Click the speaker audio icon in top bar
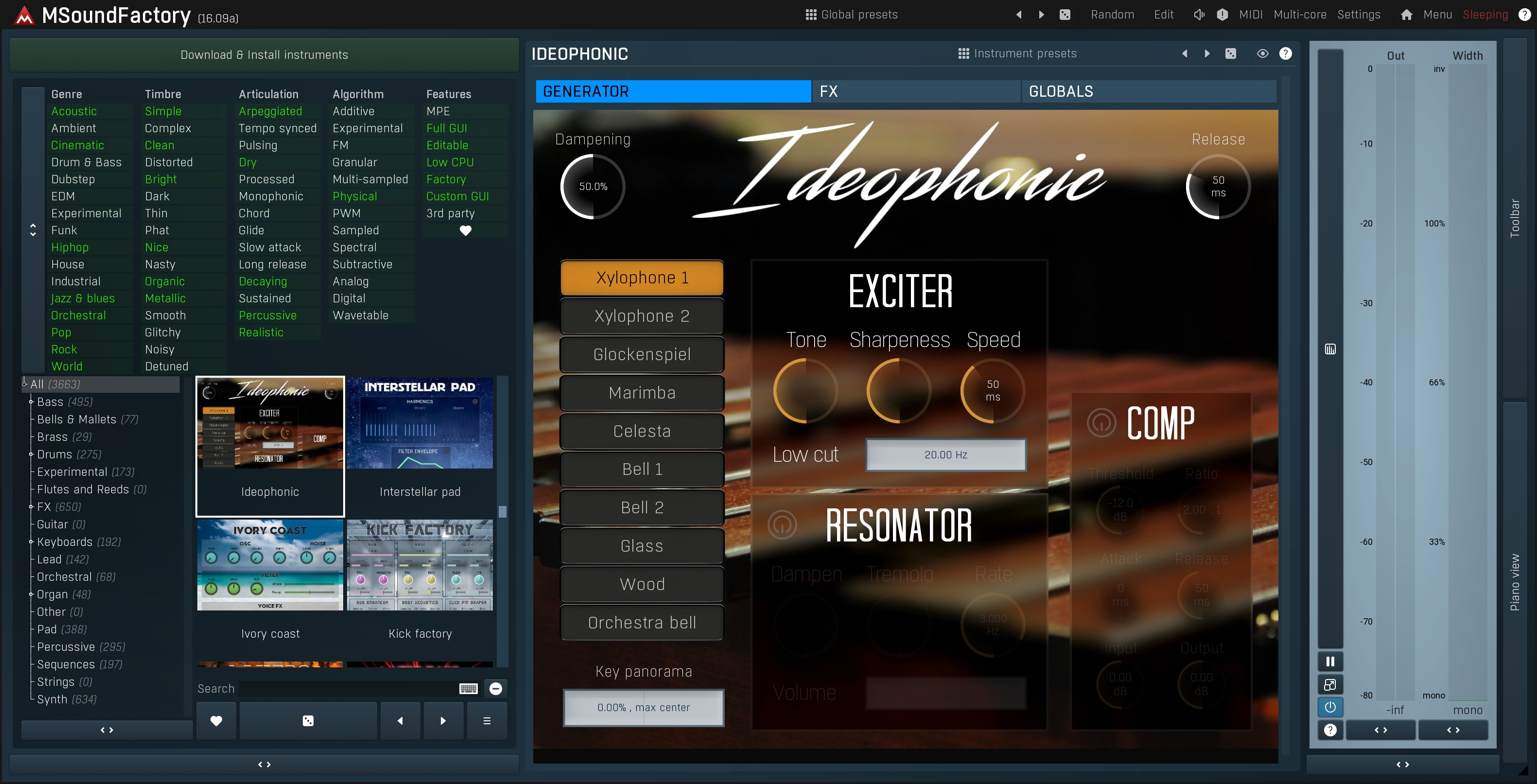Viewport: 1537px width, 784px height. 1199,14
